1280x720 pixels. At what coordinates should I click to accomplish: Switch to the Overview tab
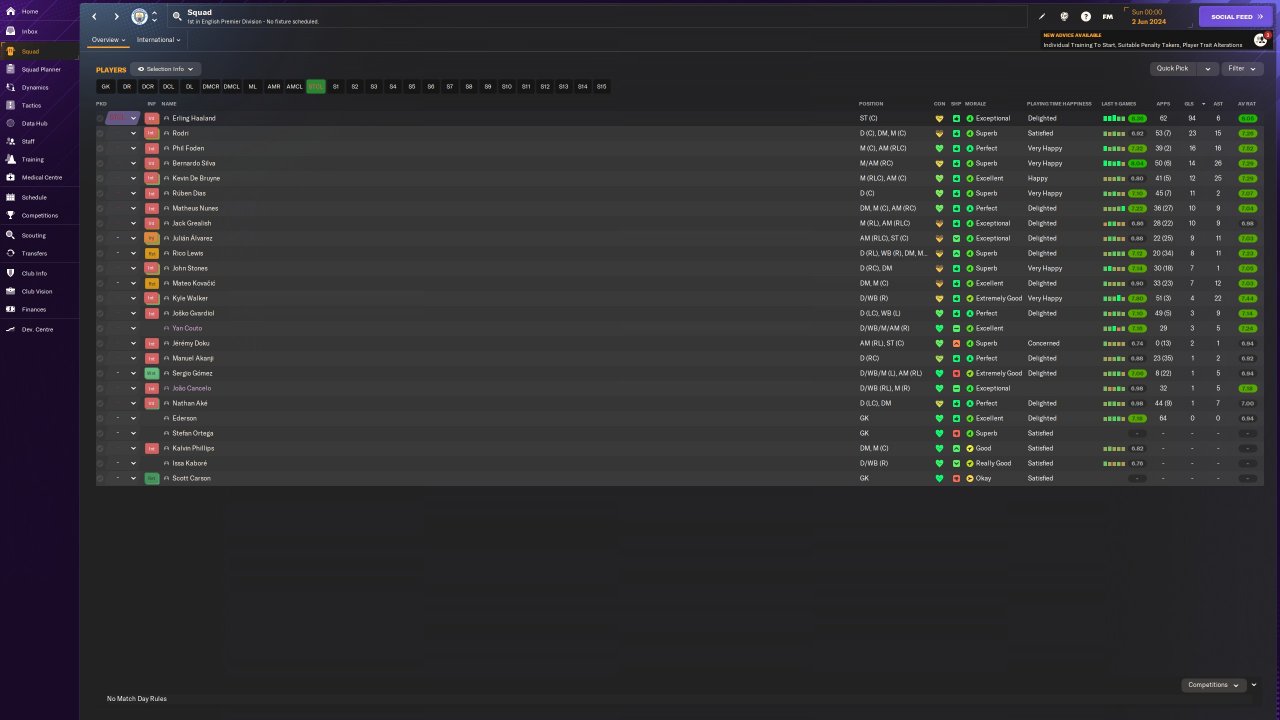tap(108, 40)
